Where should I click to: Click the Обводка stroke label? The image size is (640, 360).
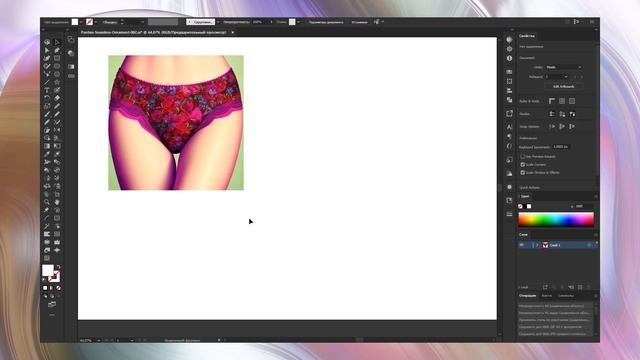[110, 22]
